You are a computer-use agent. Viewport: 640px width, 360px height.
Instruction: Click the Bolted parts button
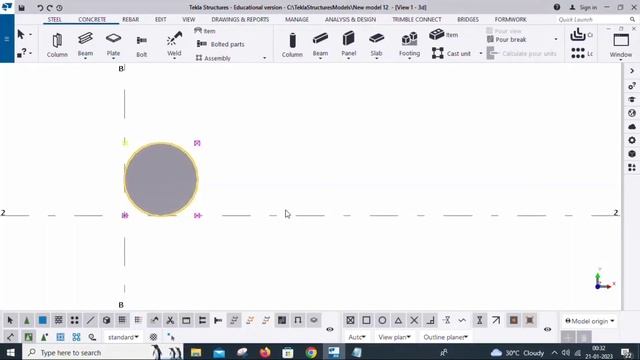pyautogui.click(x=221, y=44)
